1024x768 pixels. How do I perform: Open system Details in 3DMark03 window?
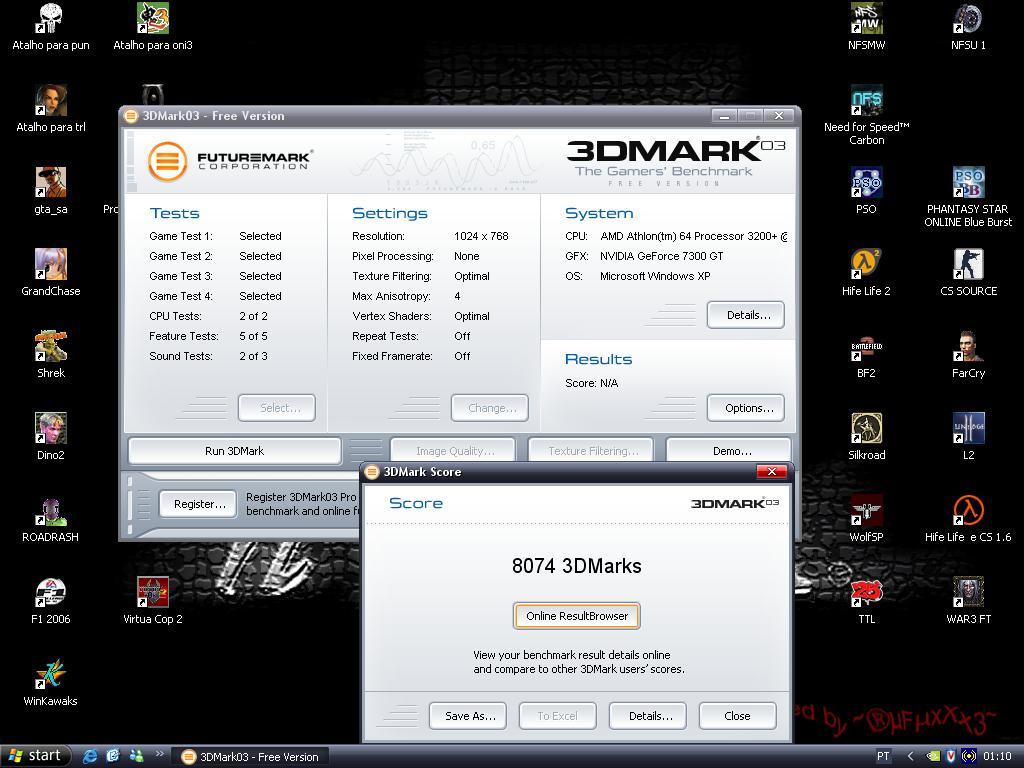pyautogui.click(x=746, y=315)
